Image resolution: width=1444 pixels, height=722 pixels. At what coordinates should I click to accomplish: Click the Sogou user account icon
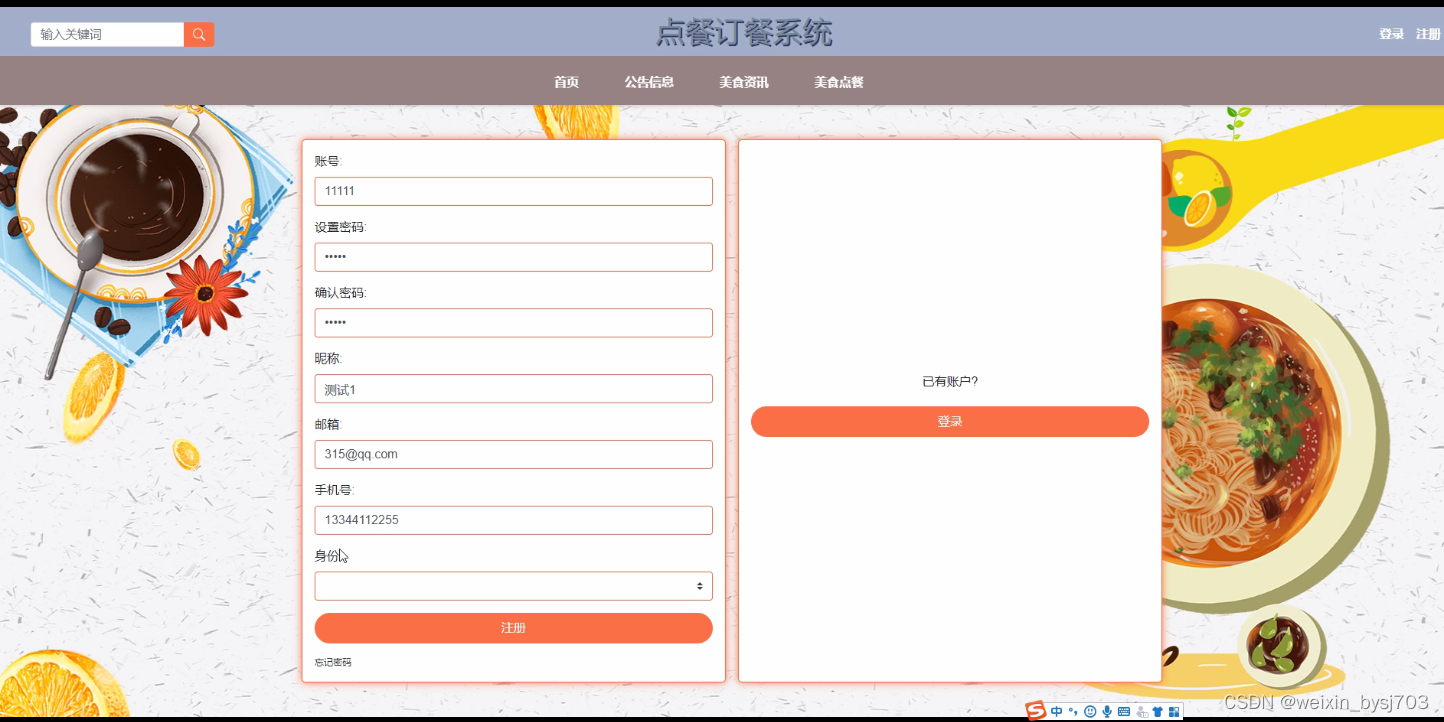click(1141, 711)
